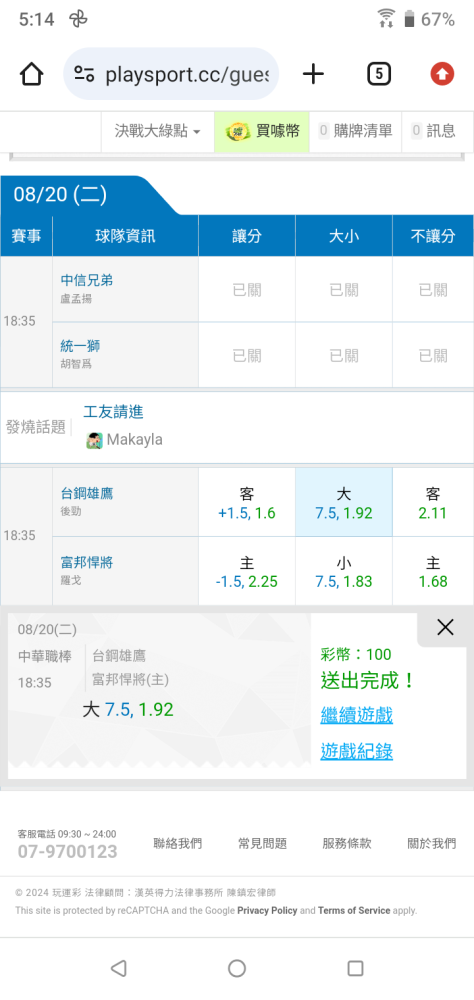Open tab switcher showing 5 tabs
This screenshot has width=474, height=1000.
[379, 75]
